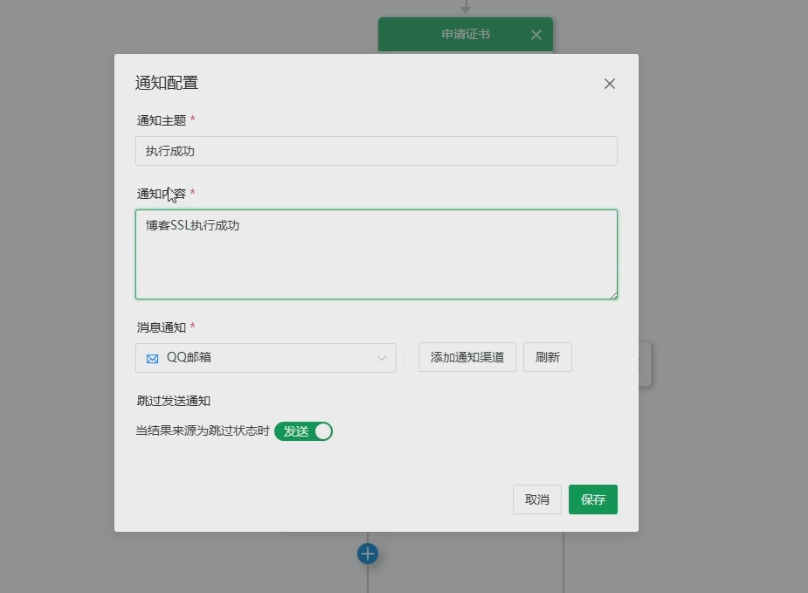Click the resize grip on the 通知内容 textarea
The height and width of the screenshot is (593, 808).
[x=614, y=294]
